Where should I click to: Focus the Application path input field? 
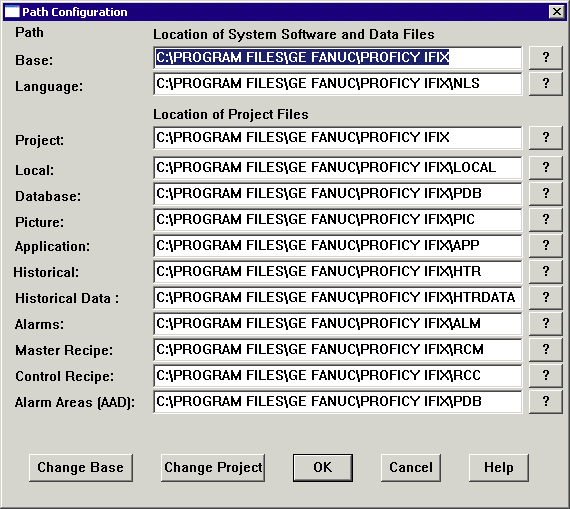coord(338,245)
